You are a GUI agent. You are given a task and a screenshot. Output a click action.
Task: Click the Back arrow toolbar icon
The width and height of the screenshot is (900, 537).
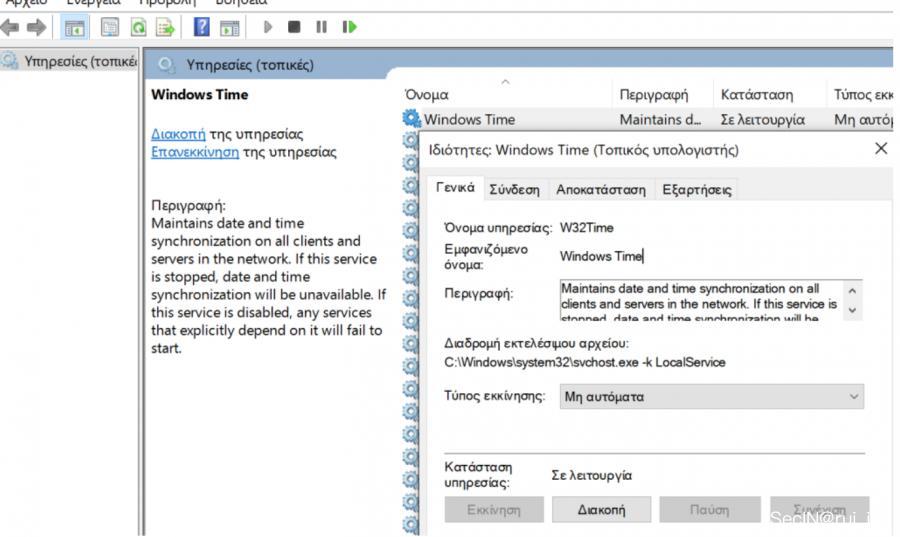coord(10,27)
